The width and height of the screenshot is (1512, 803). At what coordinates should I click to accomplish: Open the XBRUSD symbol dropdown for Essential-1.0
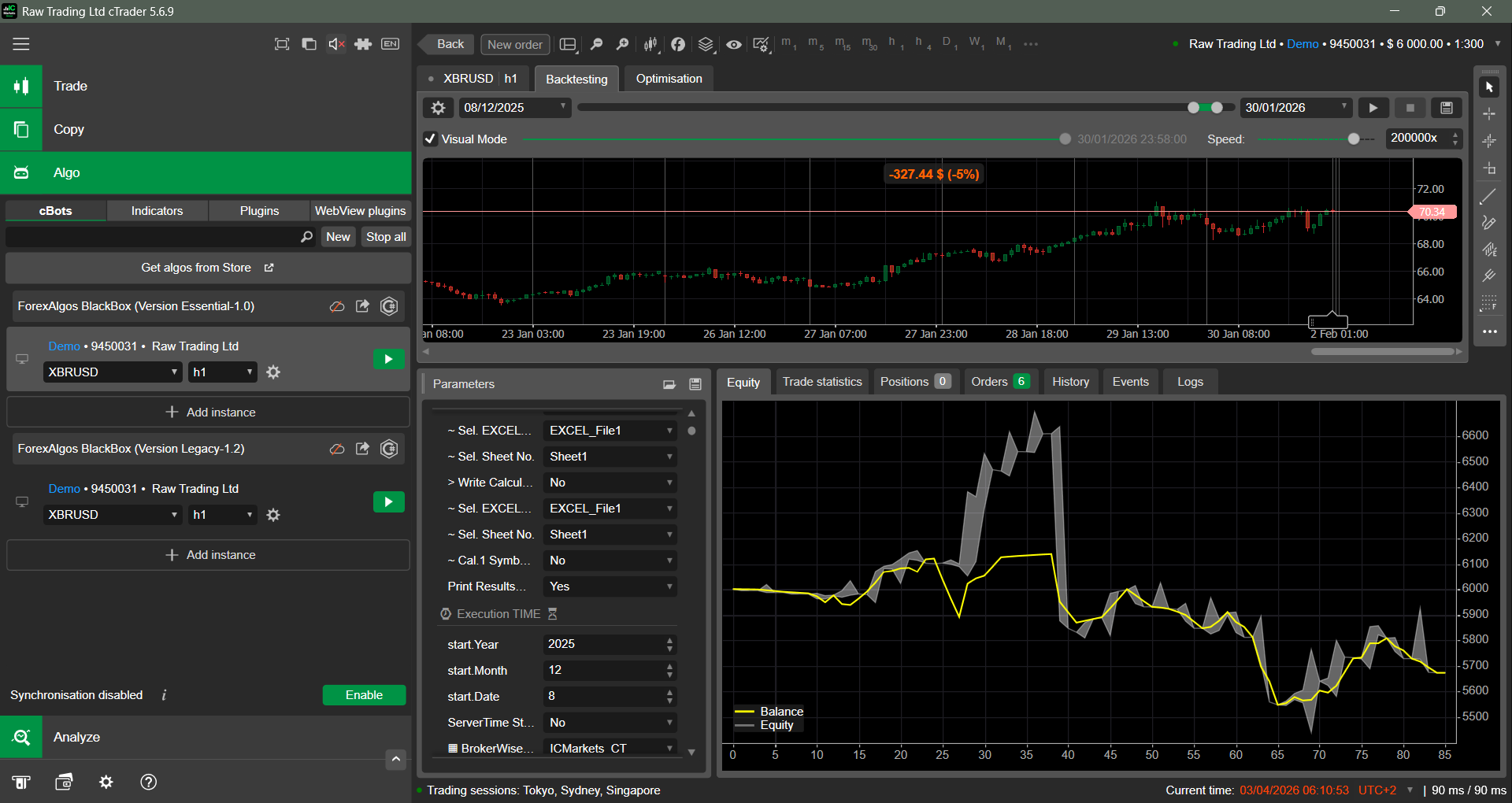[113, 372]
